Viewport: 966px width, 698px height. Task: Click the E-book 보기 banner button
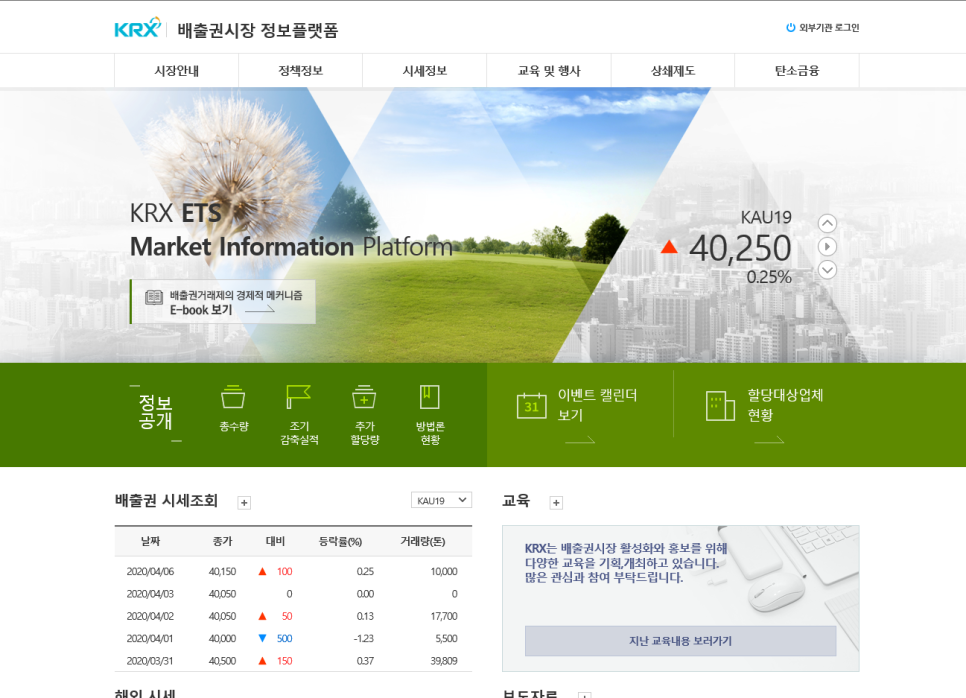pos(223,302)
